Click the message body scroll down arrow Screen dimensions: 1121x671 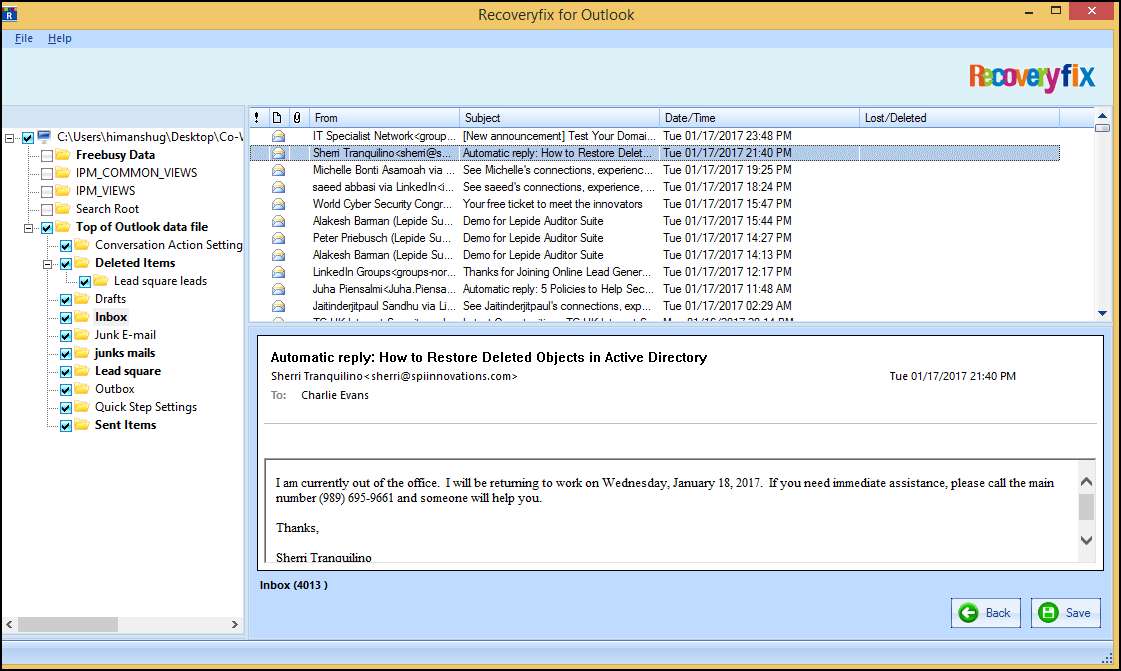[x=1086, y=540]
